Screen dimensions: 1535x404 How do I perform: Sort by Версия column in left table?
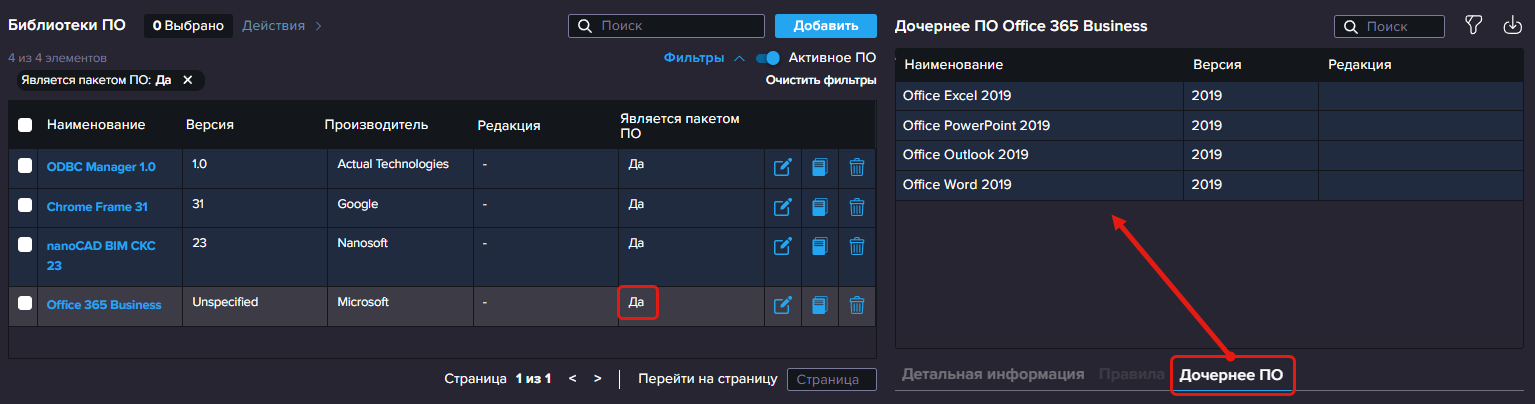pyautogui.click(x=210, y=125)
